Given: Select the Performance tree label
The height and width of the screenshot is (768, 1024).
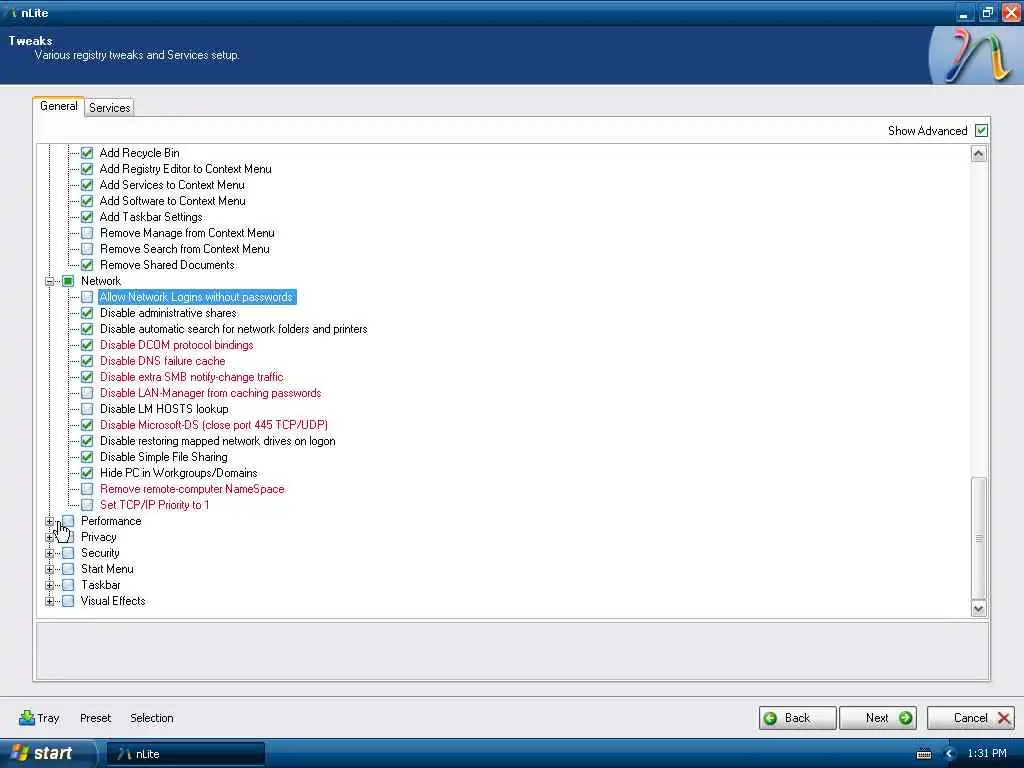Looking at the screenshot, I should [x=111, y=521].
